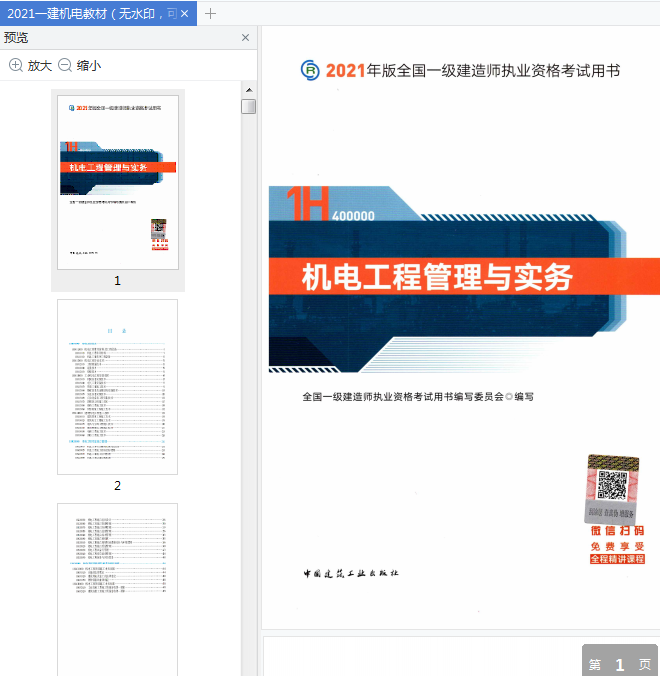Click the QR code sticker on cover
Viewport: 660px width, 676px height.
612,488
